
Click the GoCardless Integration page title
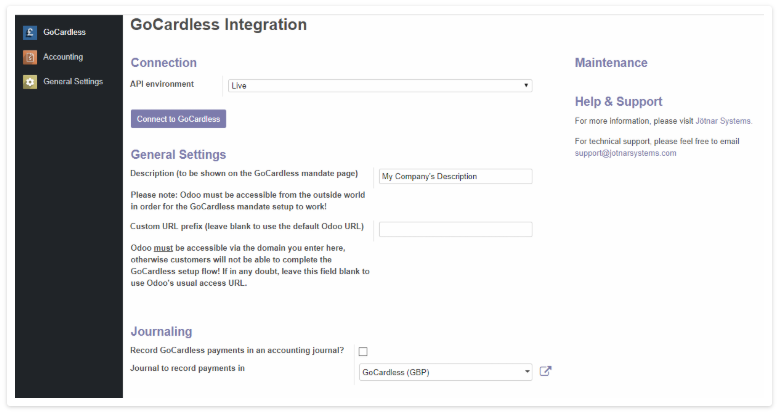[218, 25]
